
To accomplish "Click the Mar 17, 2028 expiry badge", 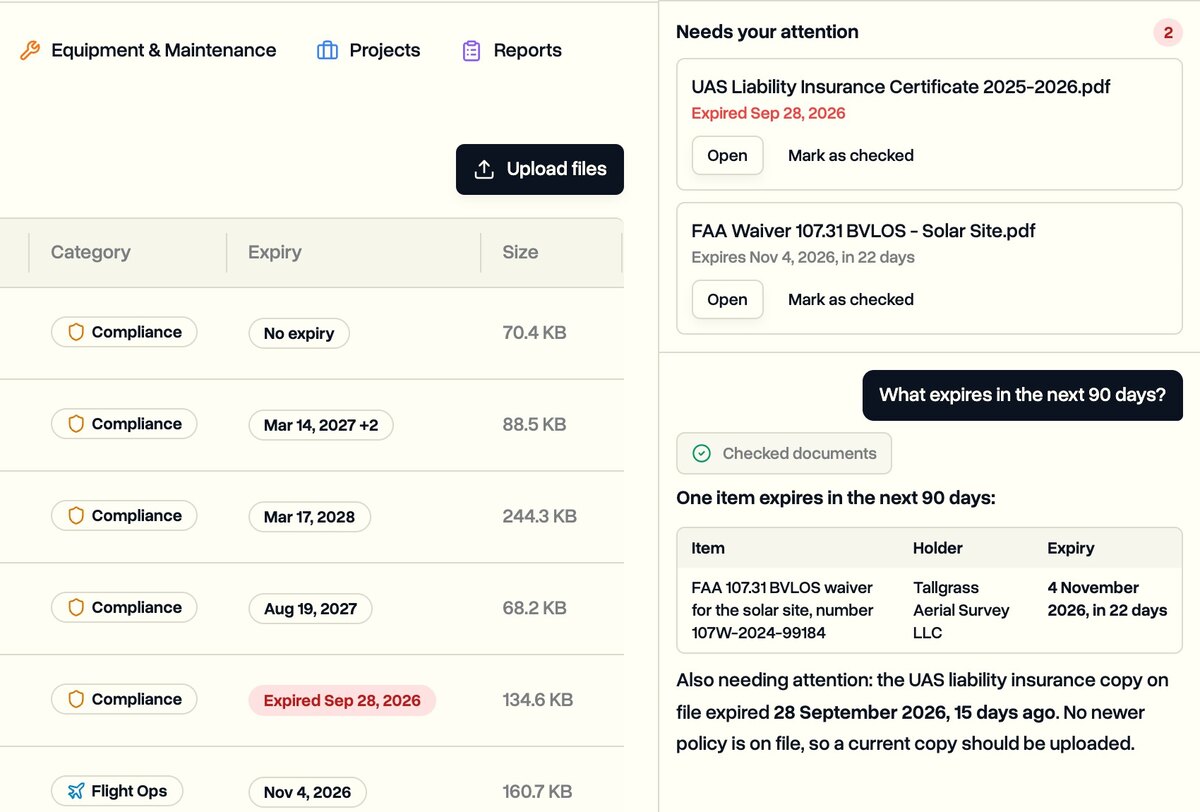I will [309, 517].
